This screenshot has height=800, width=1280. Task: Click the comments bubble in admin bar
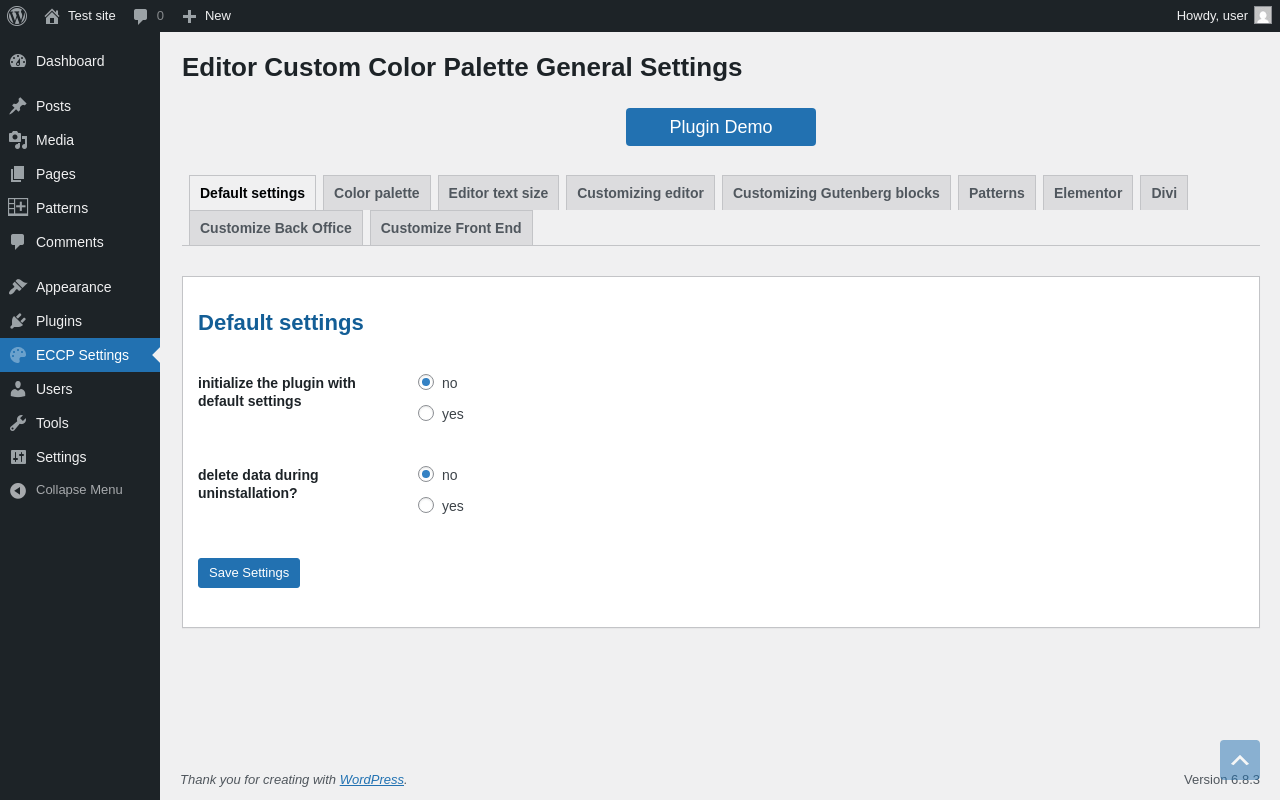click(141, 16)
